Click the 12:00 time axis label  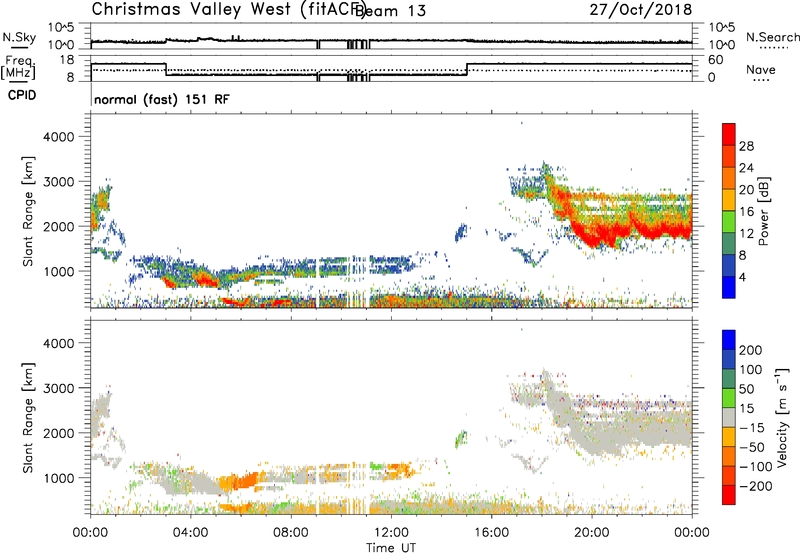tap(391, 533)
